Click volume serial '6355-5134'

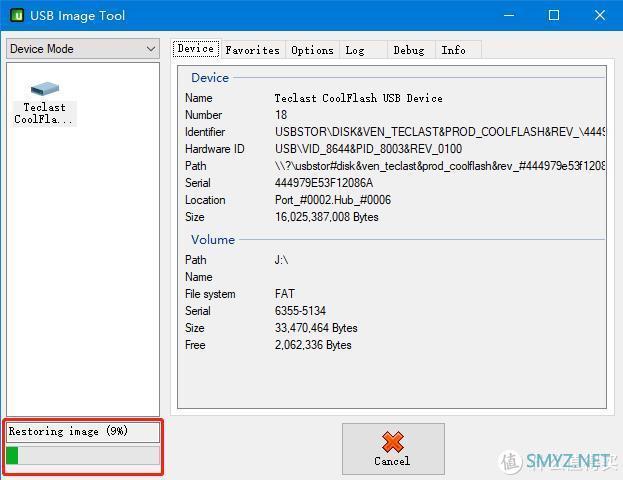pos(300,311)
